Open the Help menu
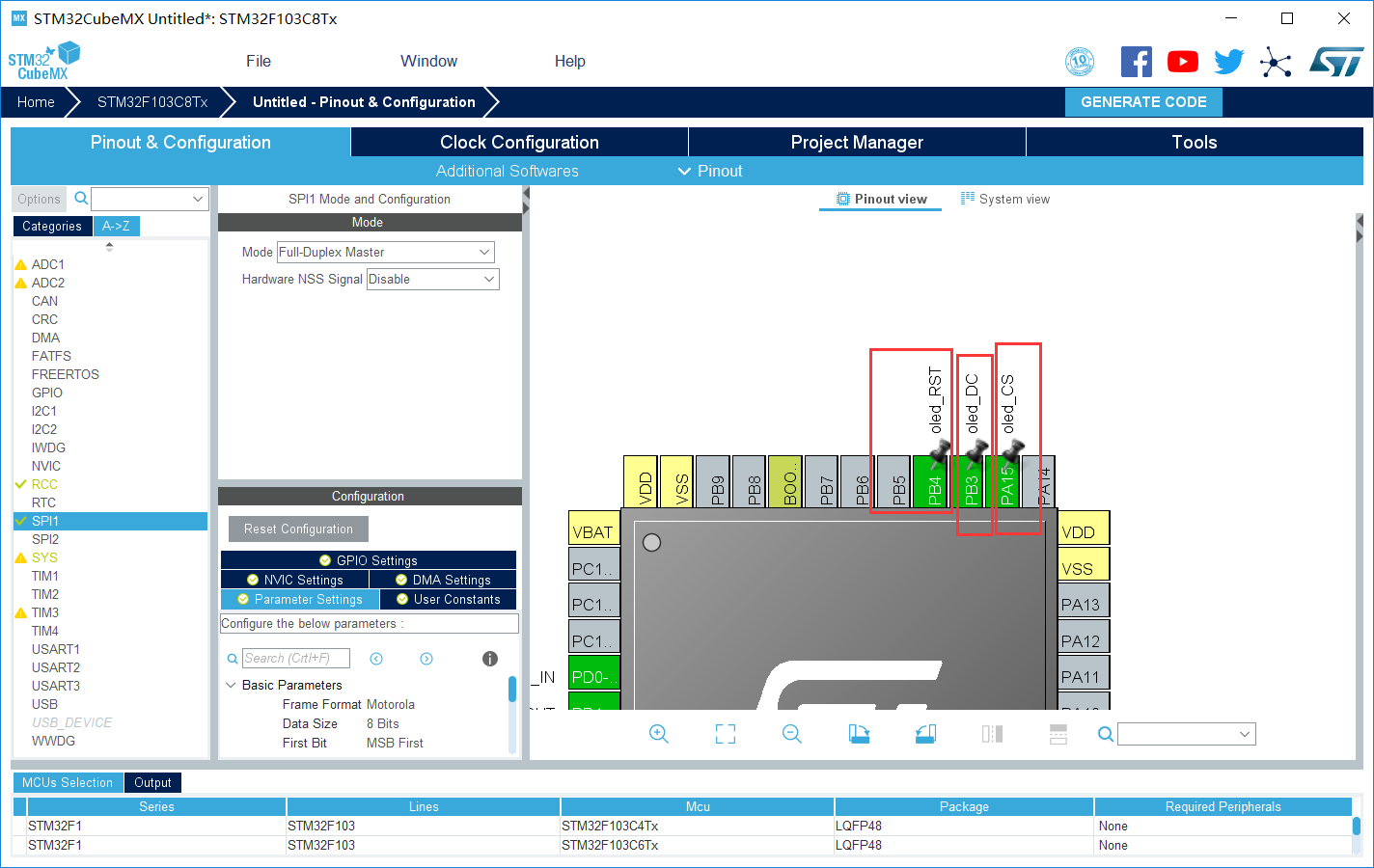Screen dimensions: 1374x868 tap(570, 61)
